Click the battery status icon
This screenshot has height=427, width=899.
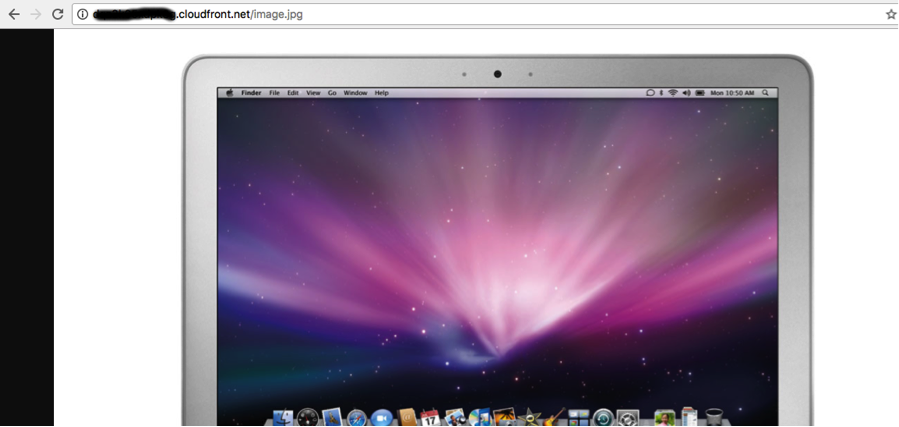700,92
